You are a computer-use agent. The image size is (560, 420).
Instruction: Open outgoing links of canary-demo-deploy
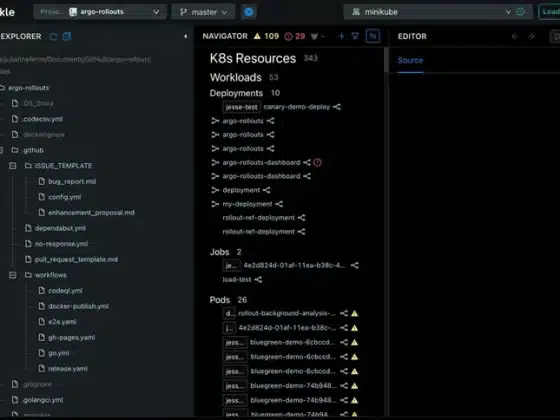[337, 107]
